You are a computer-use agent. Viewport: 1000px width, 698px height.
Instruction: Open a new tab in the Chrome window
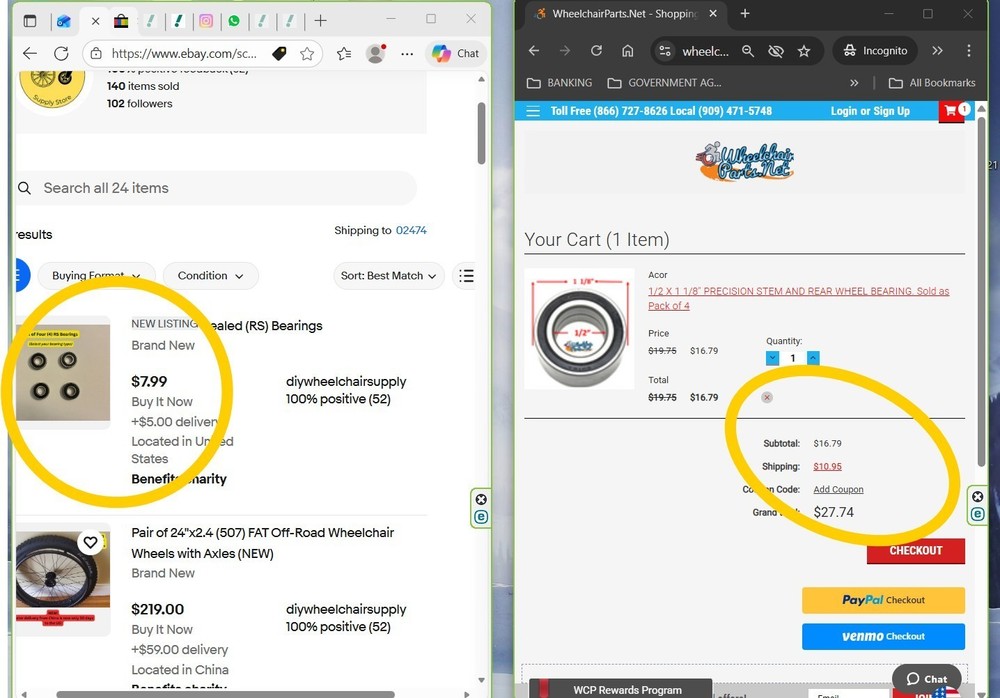pyautogui.click(x=744, y=13)
